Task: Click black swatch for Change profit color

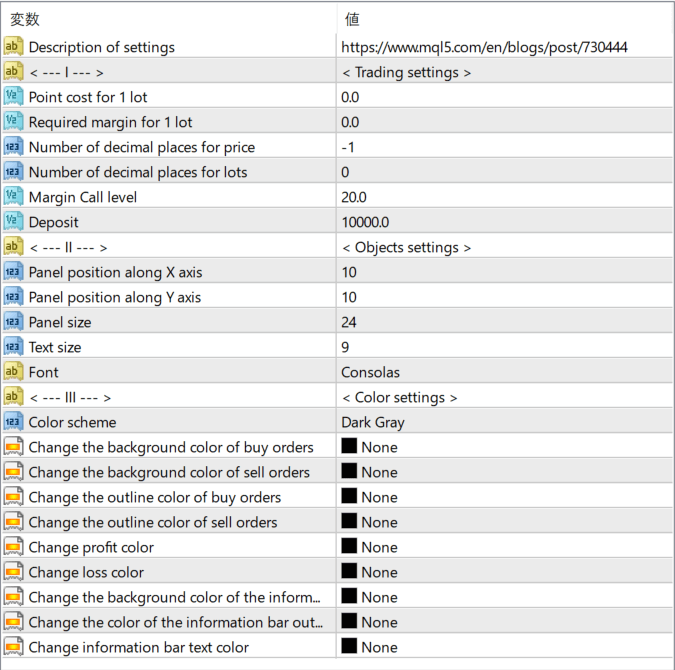Action: (x=349, y=547)
